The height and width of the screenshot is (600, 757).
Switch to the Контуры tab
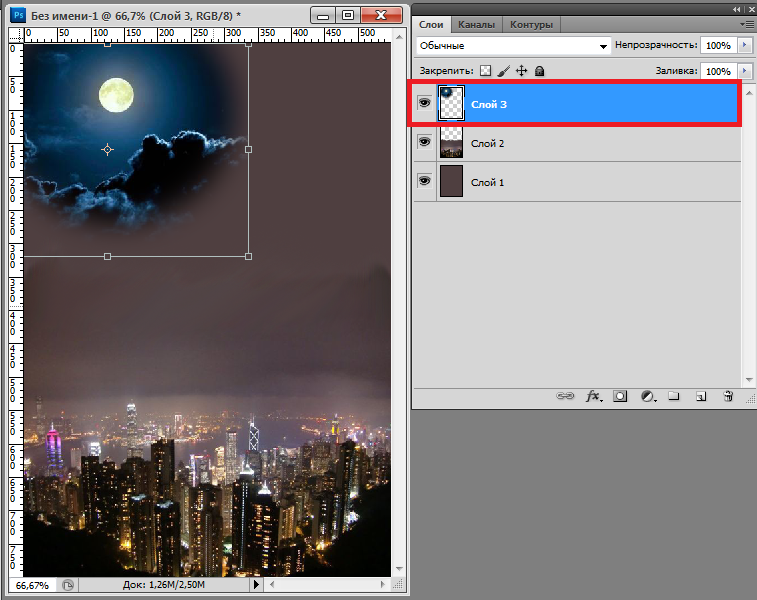(x=531, y=25)
